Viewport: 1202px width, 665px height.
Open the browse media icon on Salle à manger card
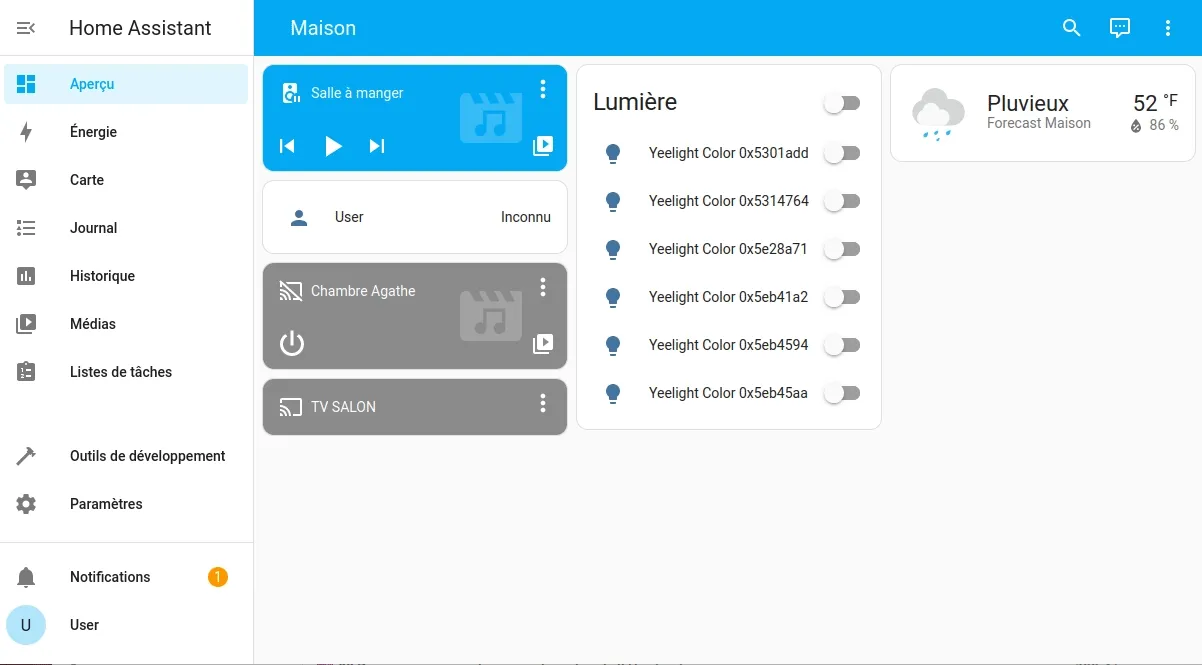point(543,146)
